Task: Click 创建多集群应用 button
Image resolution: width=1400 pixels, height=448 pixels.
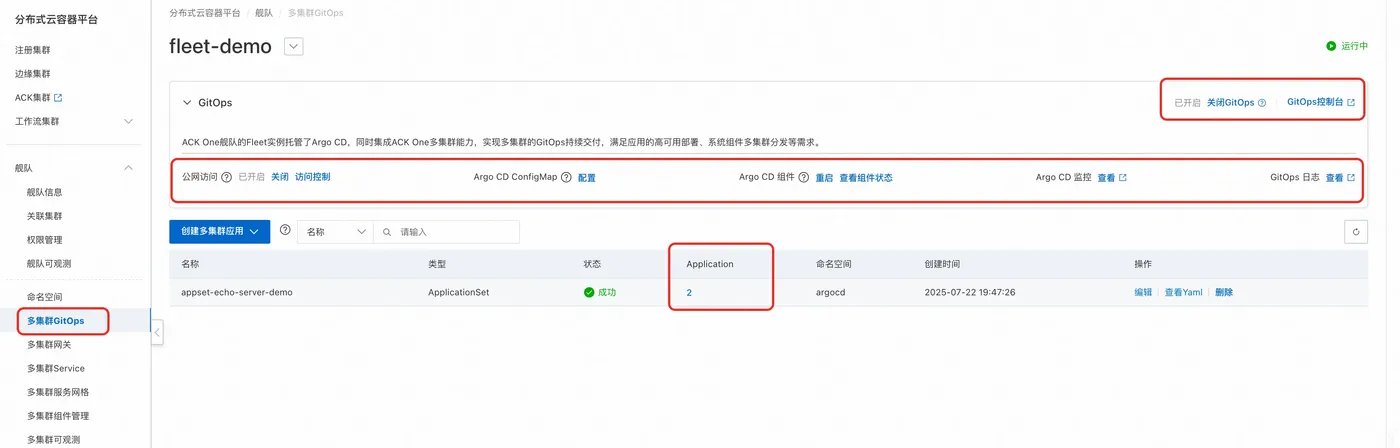Action: [x=220, y=231]
